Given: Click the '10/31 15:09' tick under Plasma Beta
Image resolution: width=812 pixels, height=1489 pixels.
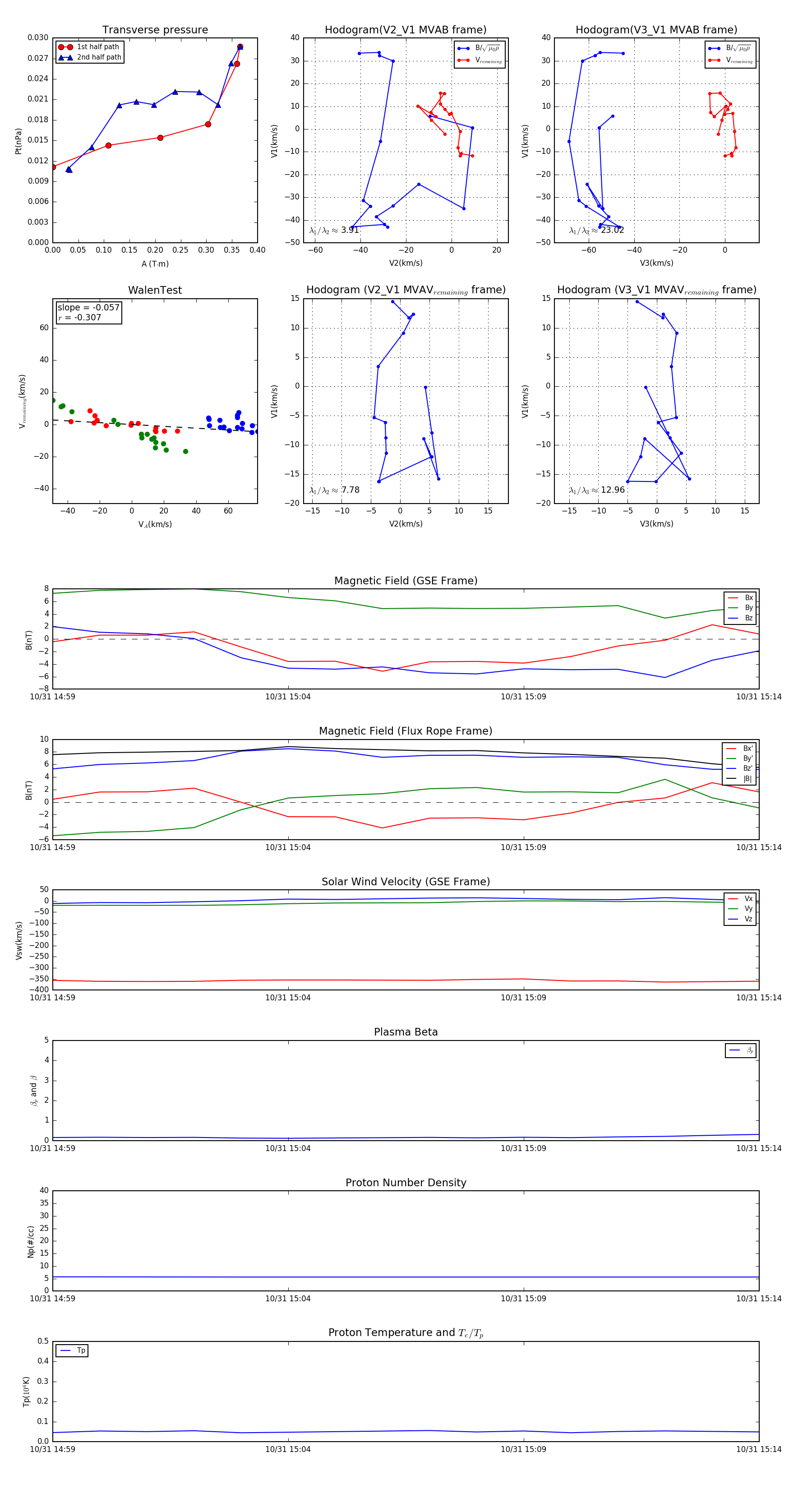Looking at the screenshot, I should click(x=523, y=1148).
